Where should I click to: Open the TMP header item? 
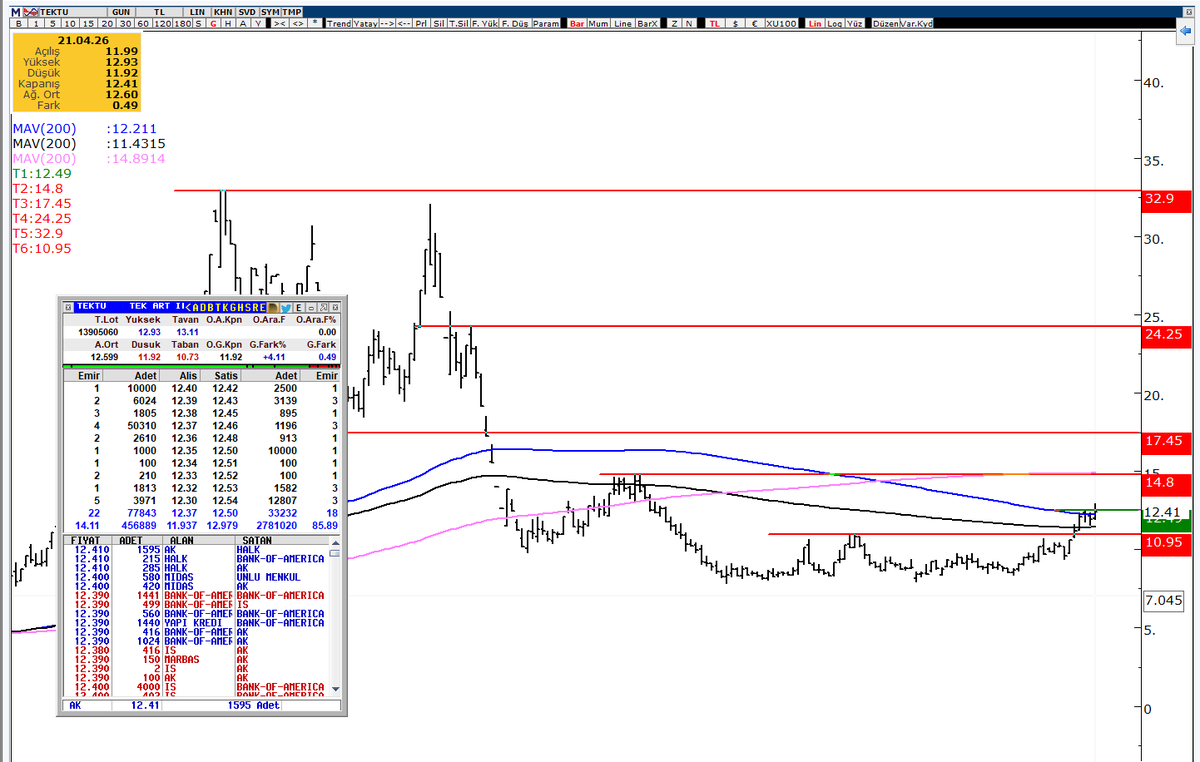[x=292, y=11]
